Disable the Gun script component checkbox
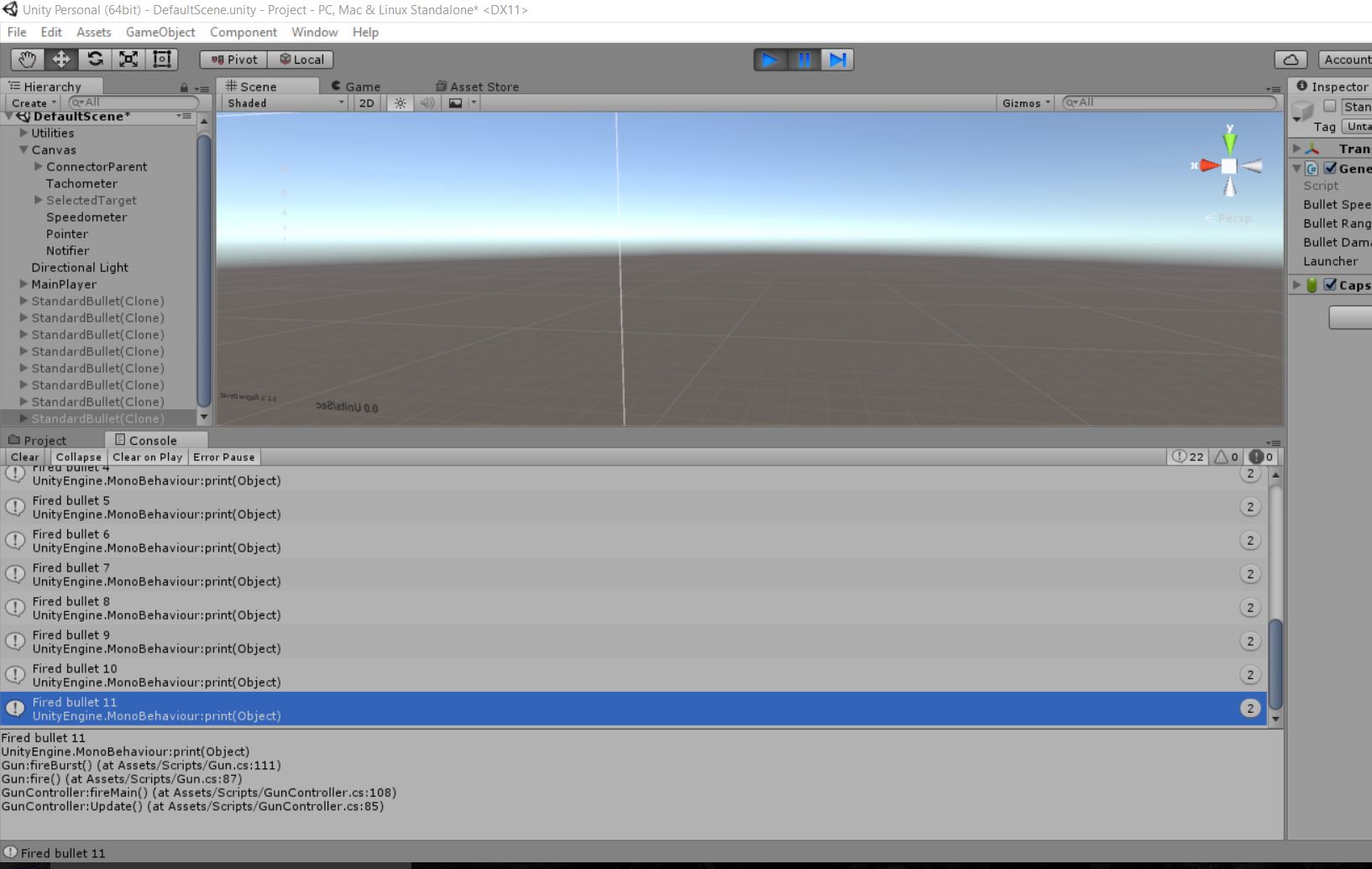Image resolution: width=1372 pixels, height=869 pixels. (1331, 168)
